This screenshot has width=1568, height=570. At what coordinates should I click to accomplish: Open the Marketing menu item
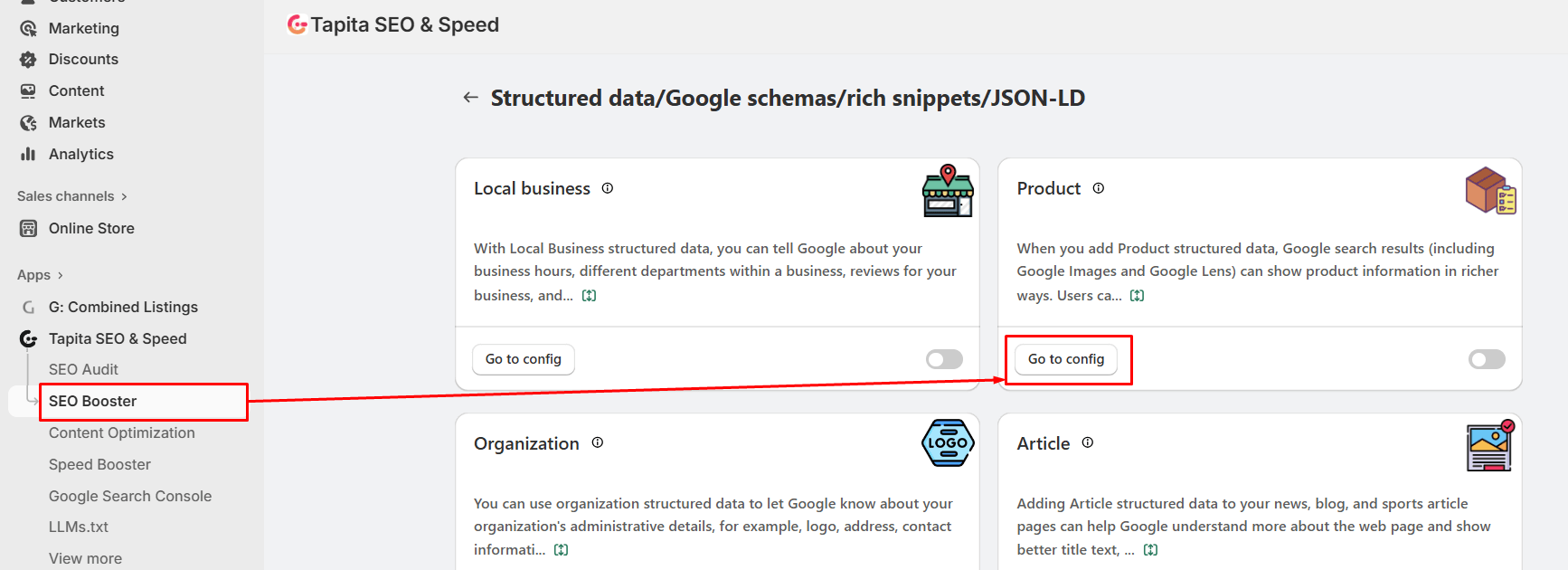point(84,28)
